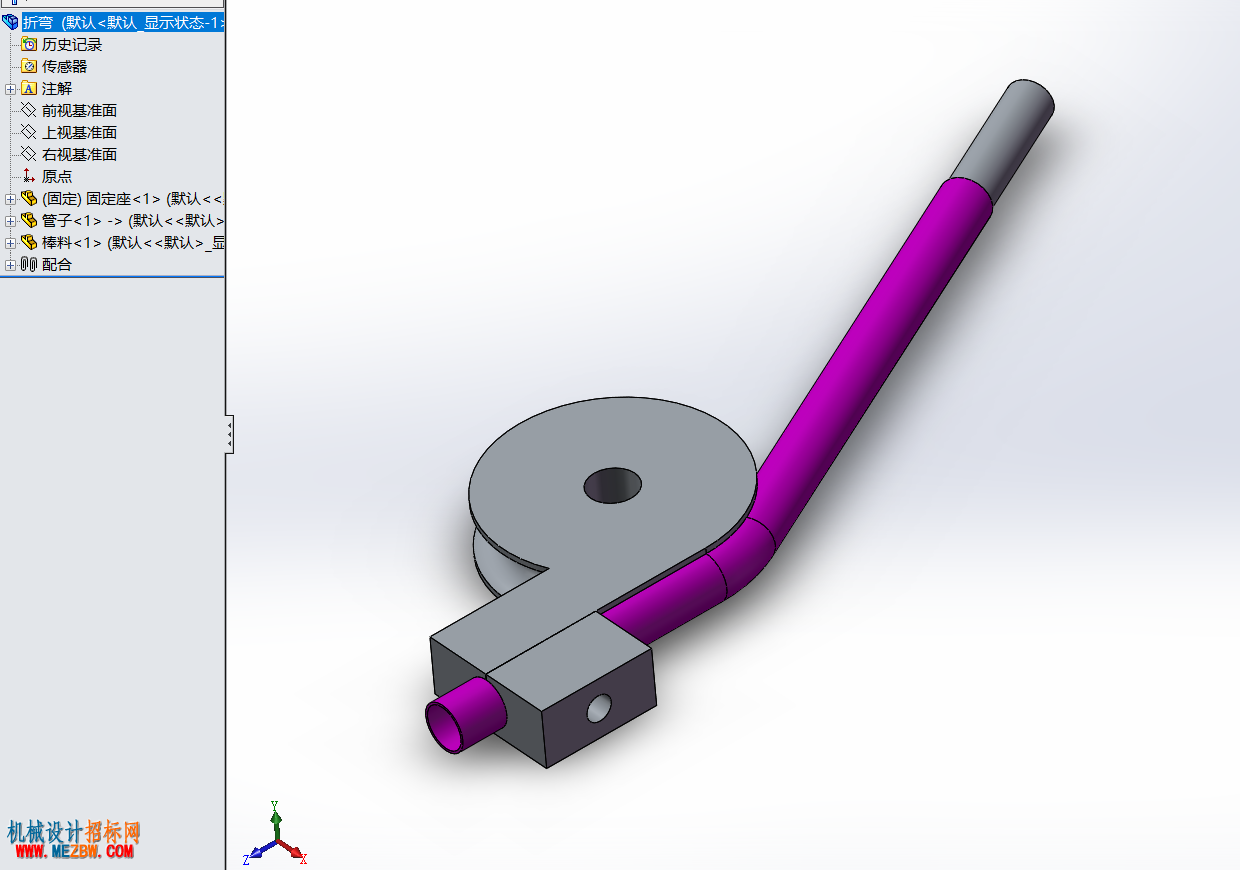Expand the 注解 annotations node
Screen dimensions: 1240x870
click(11, 88)
